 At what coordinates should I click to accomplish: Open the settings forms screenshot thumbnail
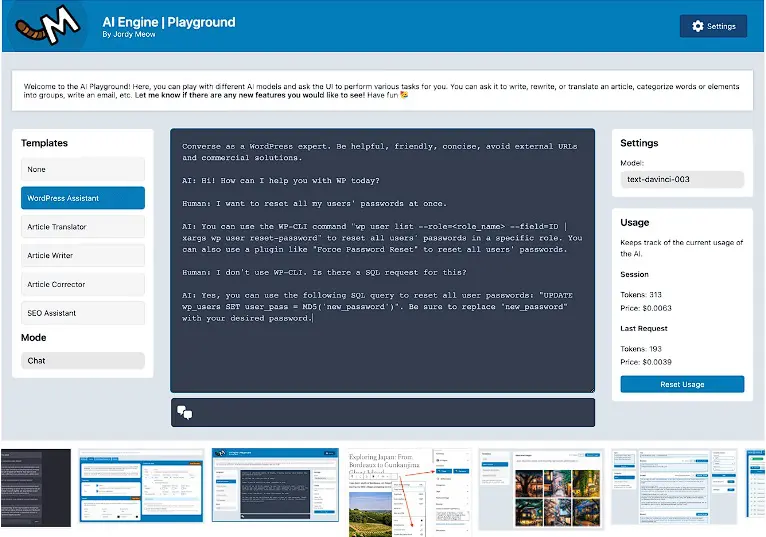coord(141,486)
